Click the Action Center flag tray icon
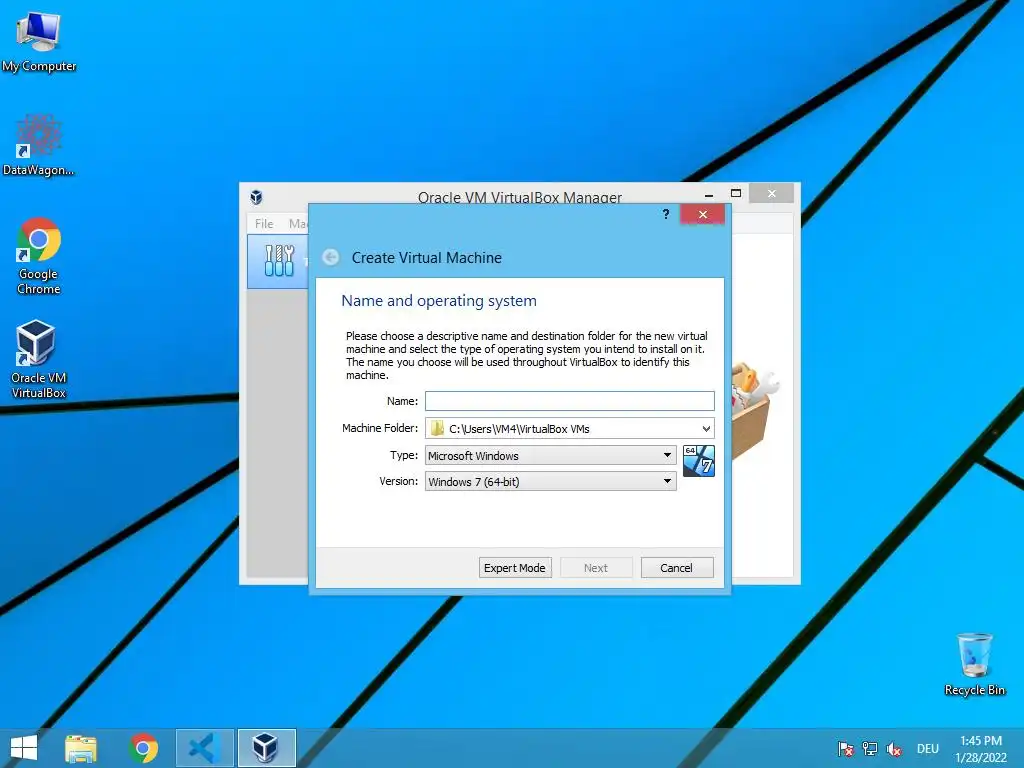The width and height of the screenshot is (1024, 768). coord(846,749)
